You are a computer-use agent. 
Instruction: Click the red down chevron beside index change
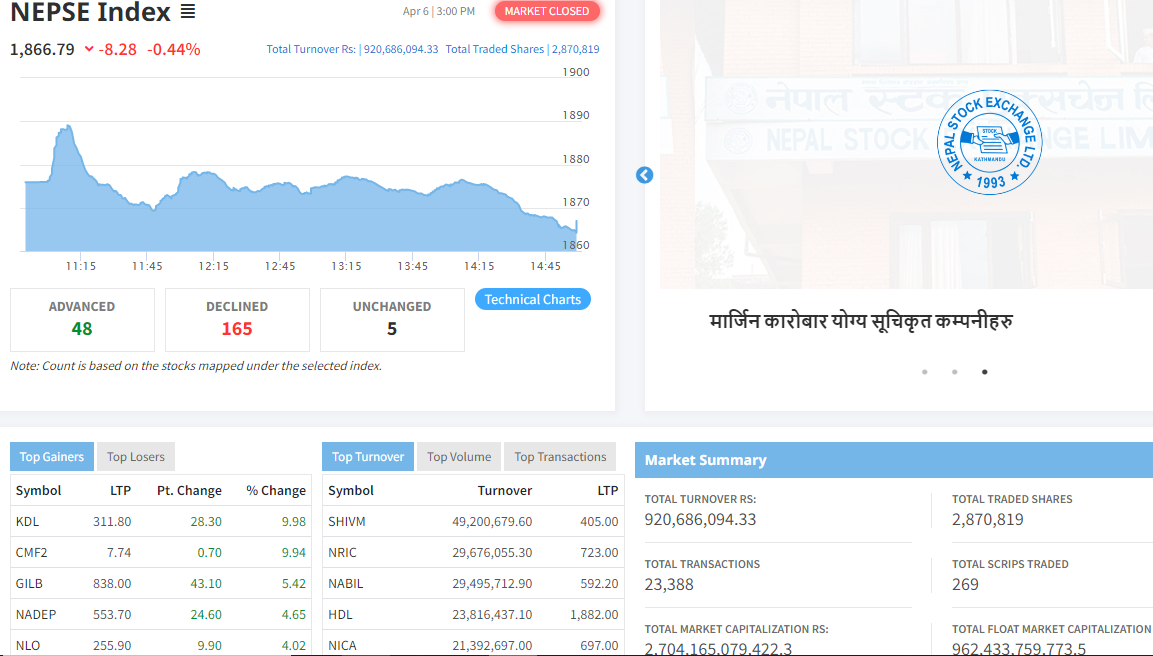89,49
